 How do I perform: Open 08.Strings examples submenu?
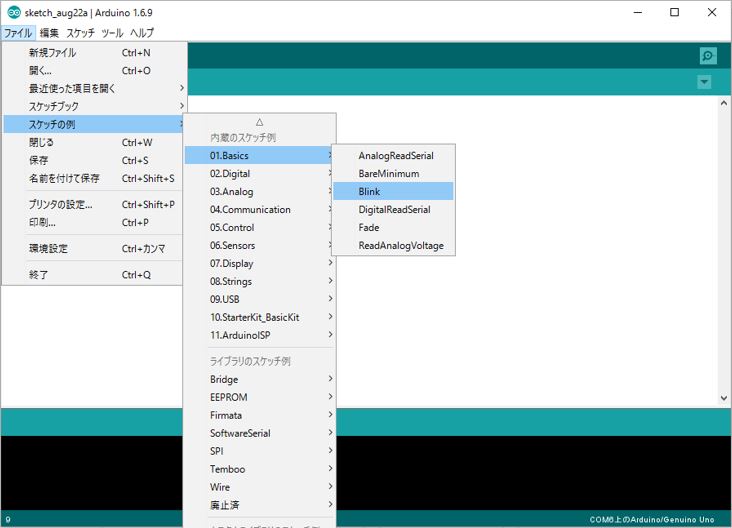260,281
